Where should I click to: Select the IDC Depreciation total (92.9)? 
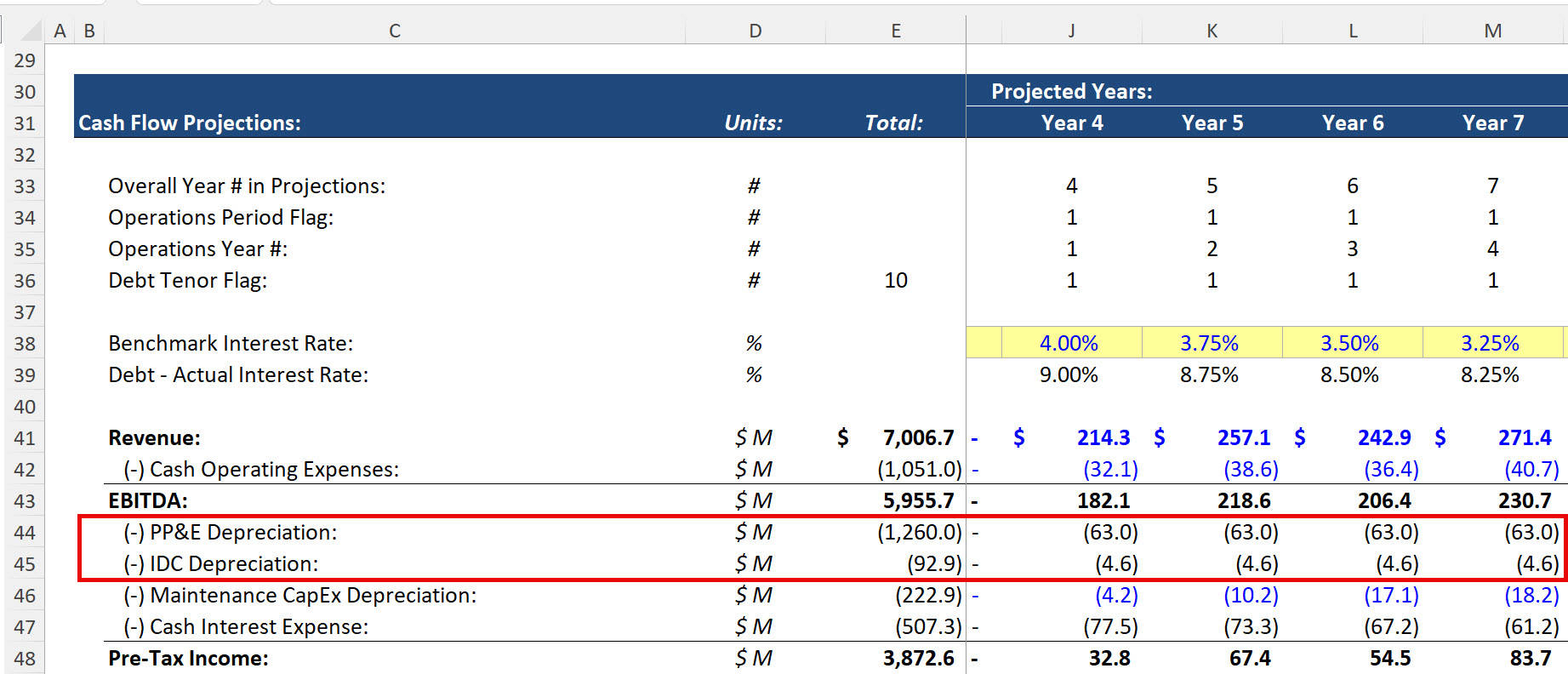tap(934, 564)
